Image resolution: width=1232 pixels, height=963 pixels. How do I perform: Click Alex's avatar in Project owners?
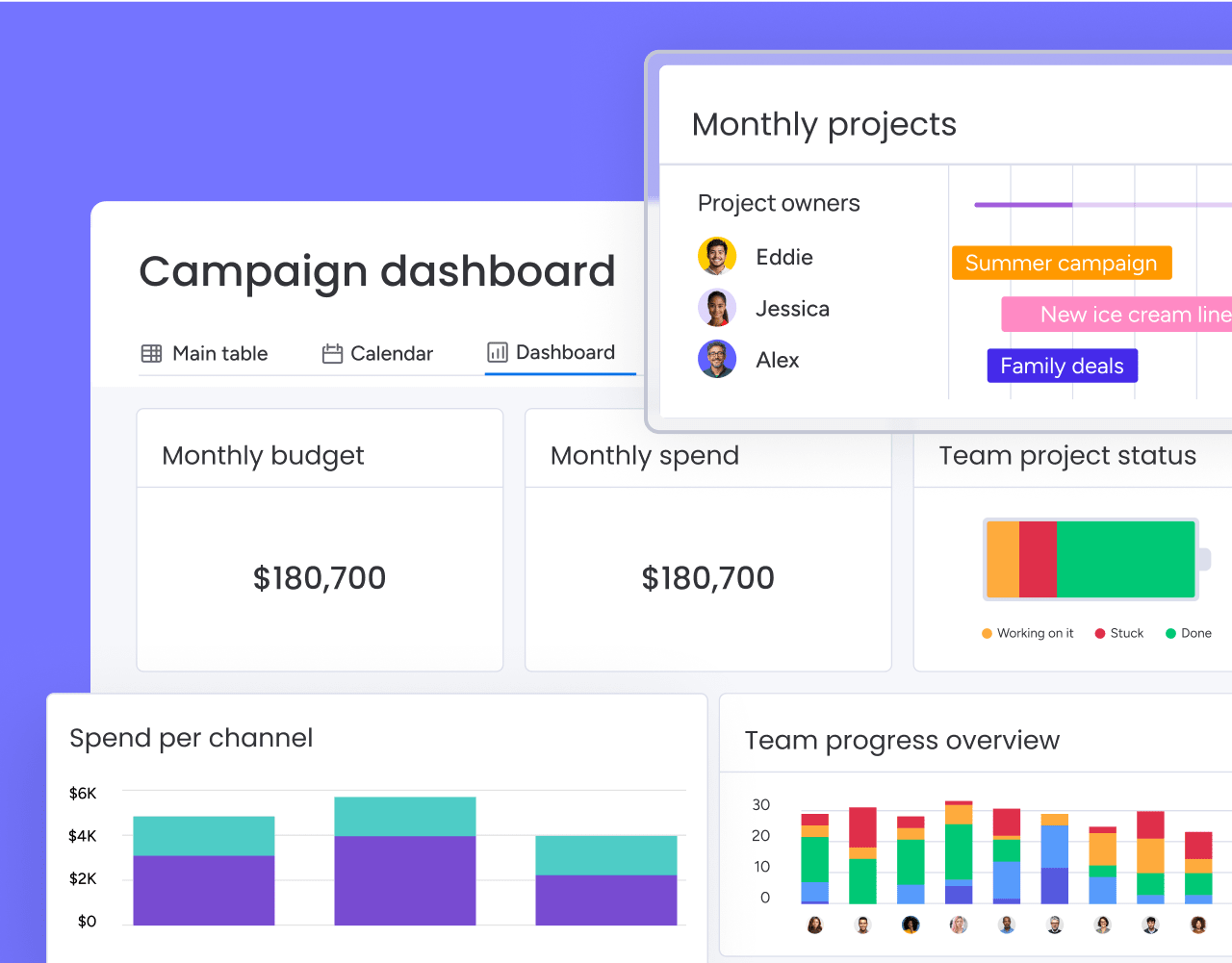tap(717, 359)
